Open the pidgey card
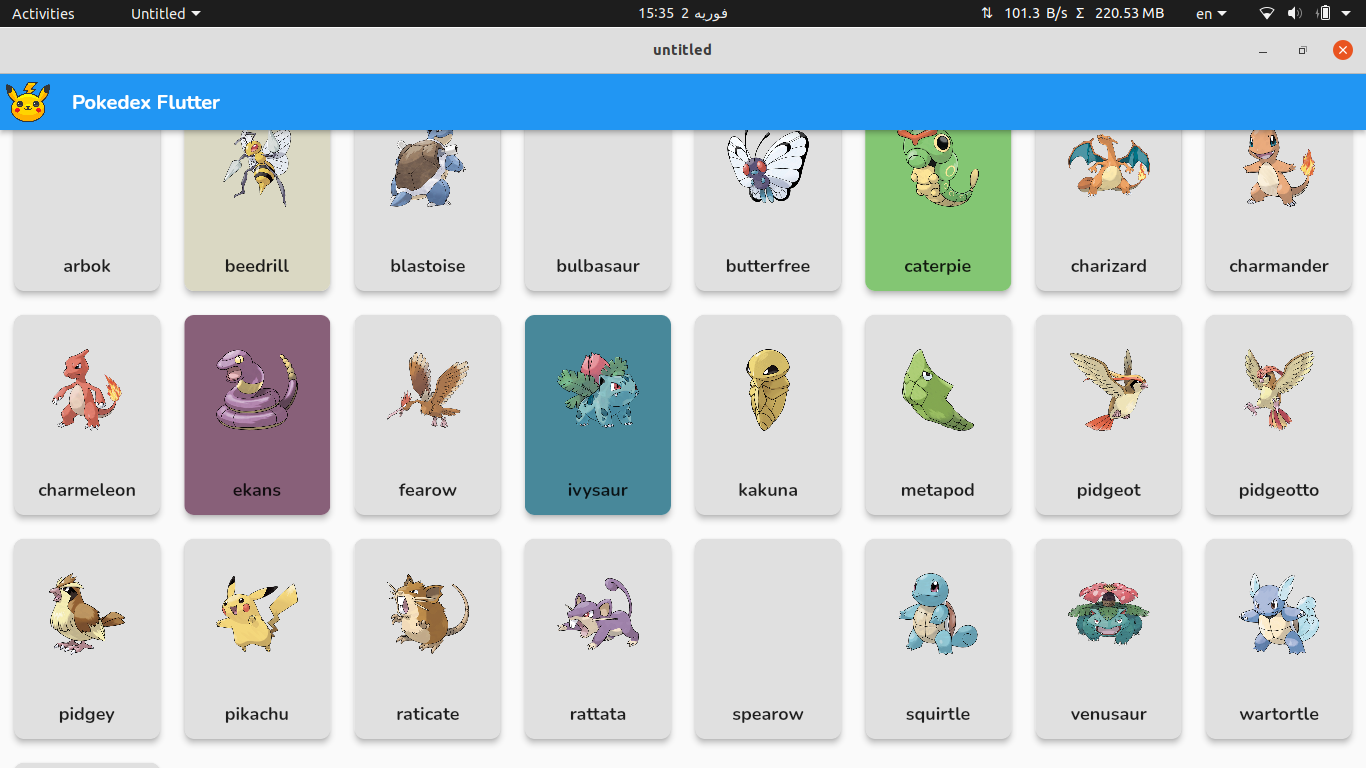This screenshot has width=1366, height=768. click(87, 639)
